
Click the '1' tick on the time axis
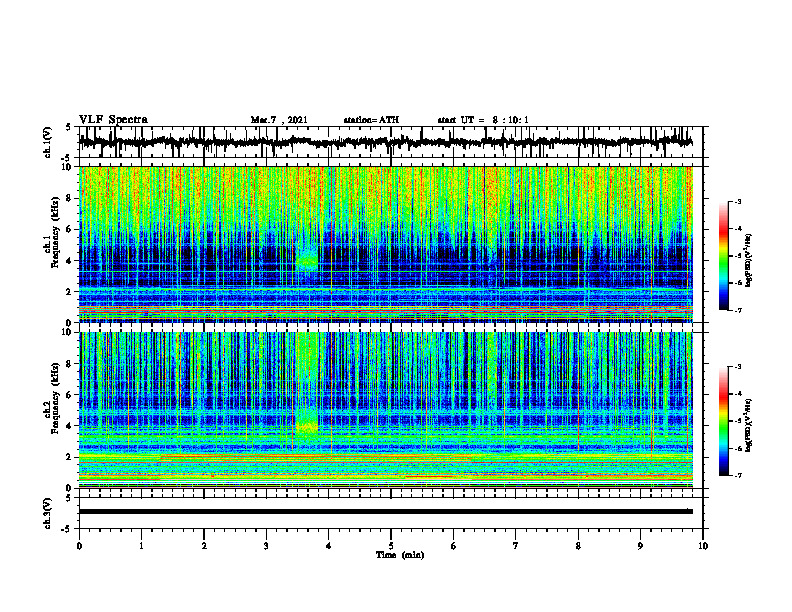[x=141, y=546]
